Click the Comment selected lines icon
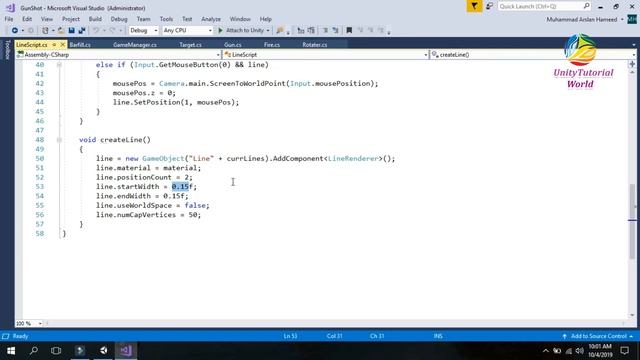This screenshot has width=640, height=360. 301,31
